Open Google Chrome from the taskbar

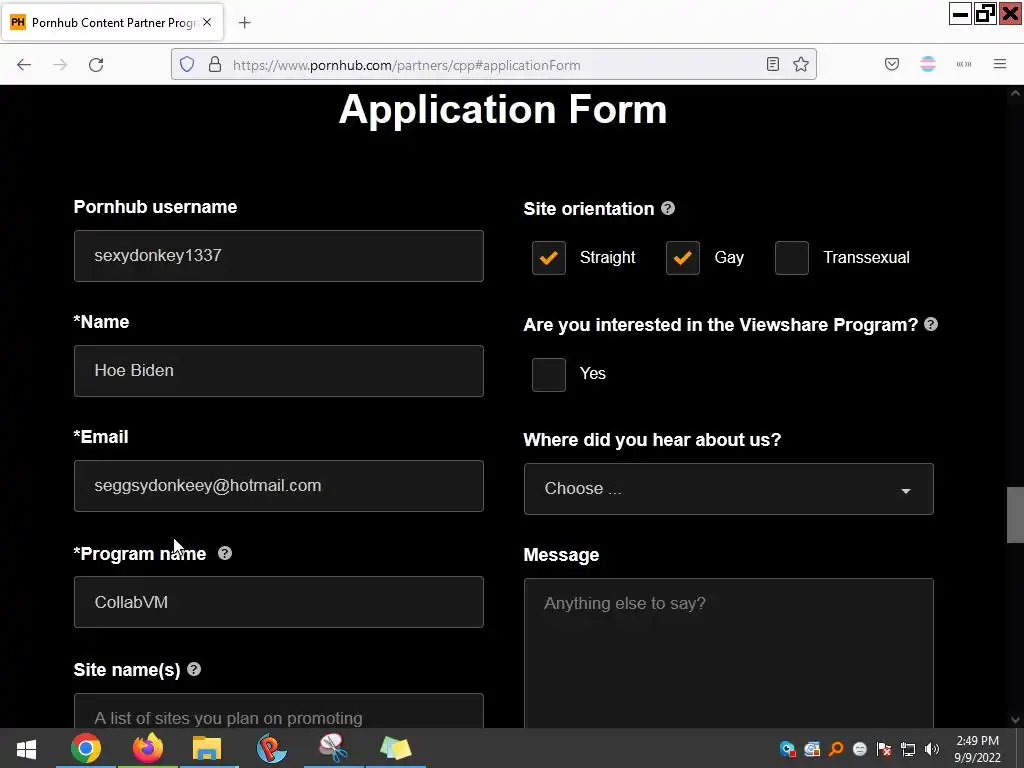click(86, 748)
